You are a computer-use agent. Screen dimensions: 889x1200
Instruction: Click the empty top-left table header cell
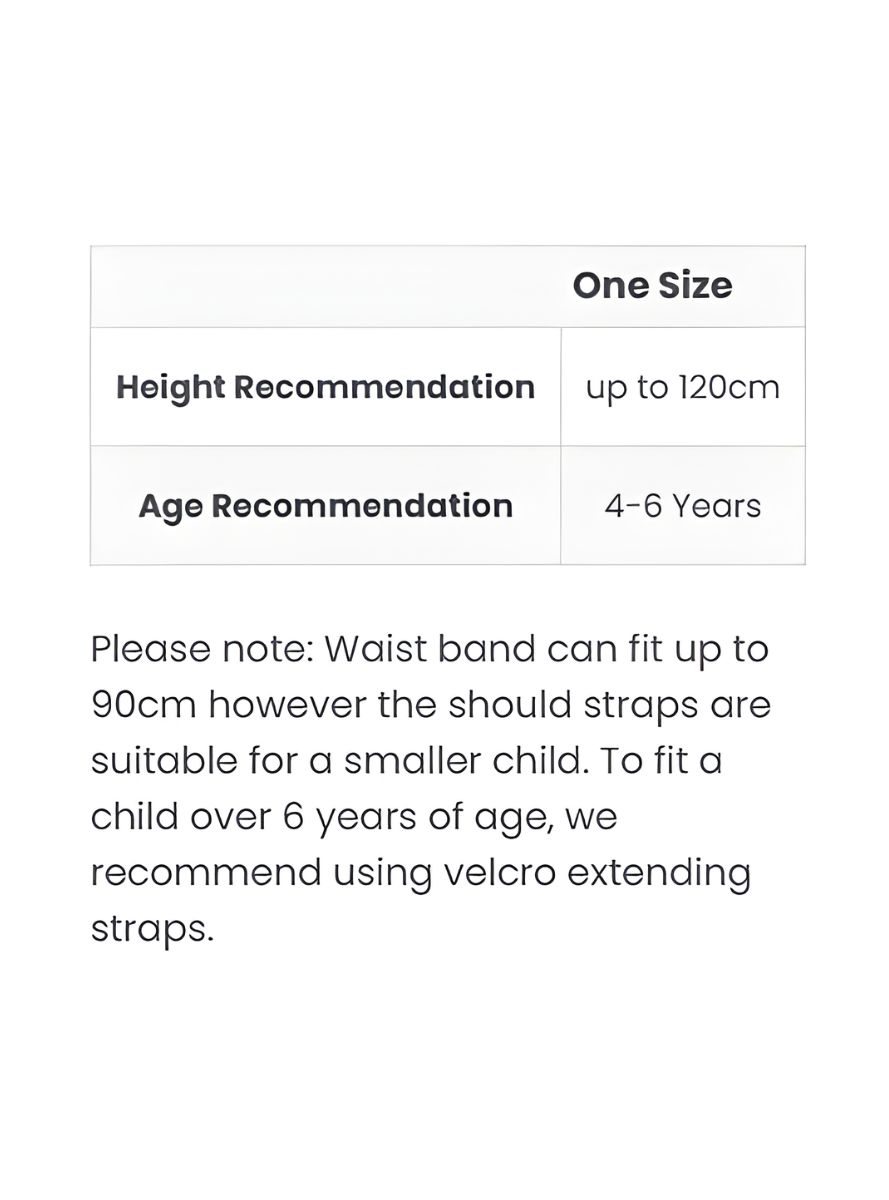click(x=325, y=286)
